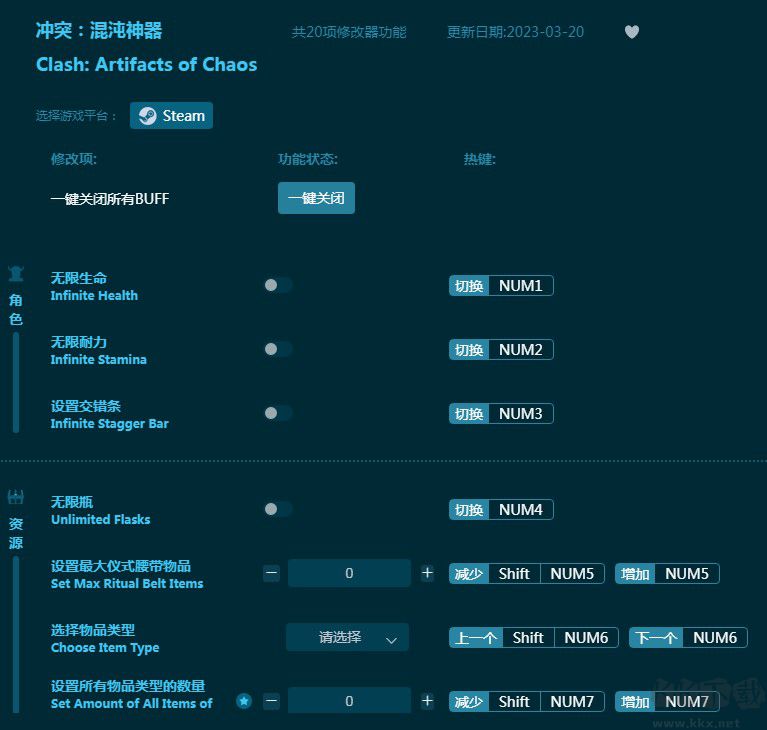
Task: Click the resources (资源) section icon
Action: click(x=16, y=497)
